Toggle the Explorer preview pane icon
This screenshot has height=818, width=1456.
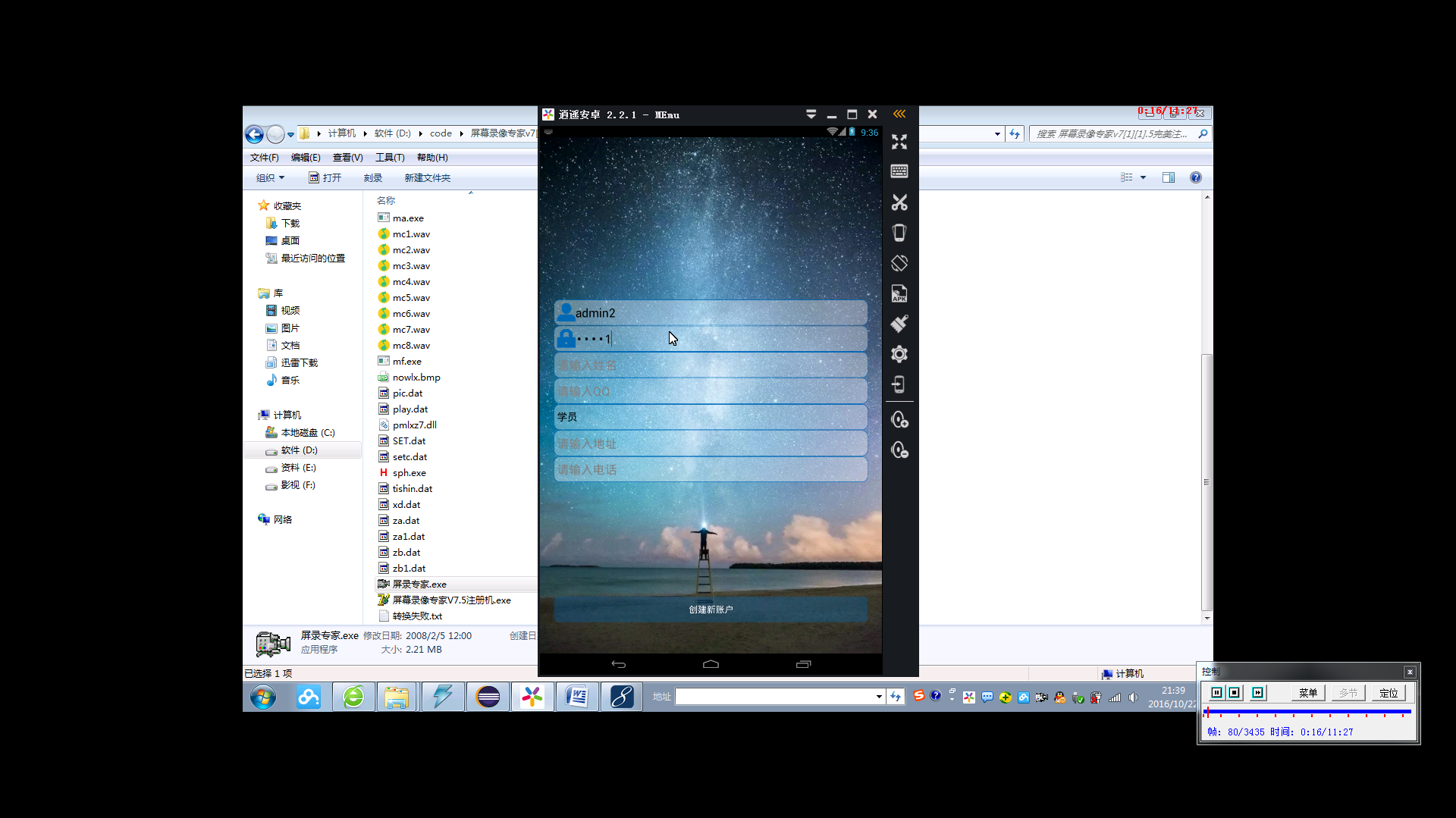(x=1169, y=177)
